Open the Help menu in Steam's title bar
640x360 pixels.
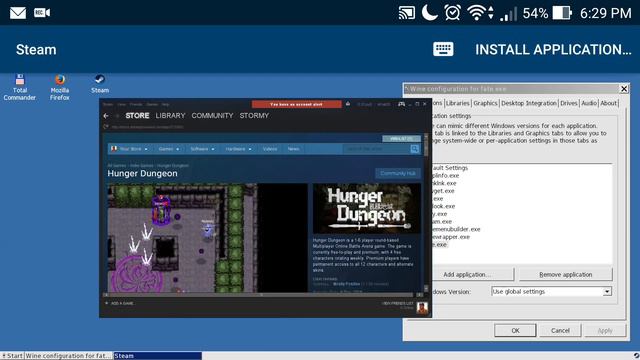click(165, 104)
